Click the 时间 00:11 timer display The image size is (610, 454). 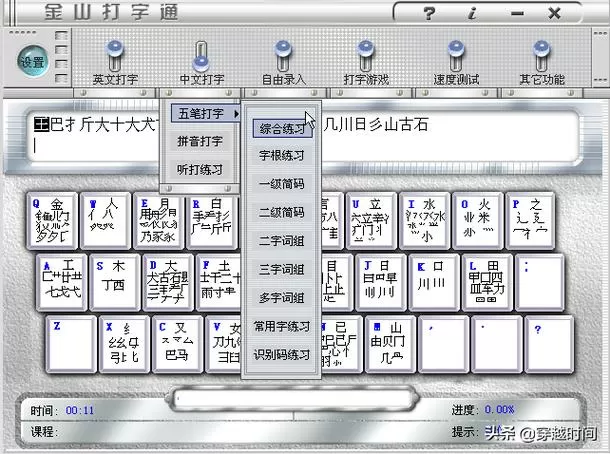[x=62, y=410]
